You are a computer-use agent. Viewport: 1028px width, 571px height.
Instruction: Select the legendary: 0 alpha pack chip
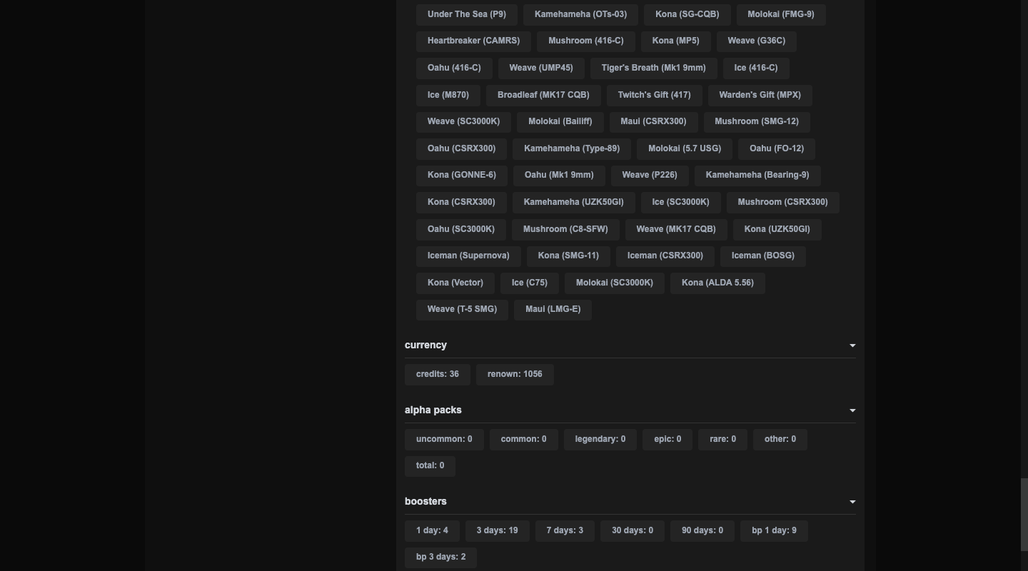pyautogui.click(x=600, y=439)
